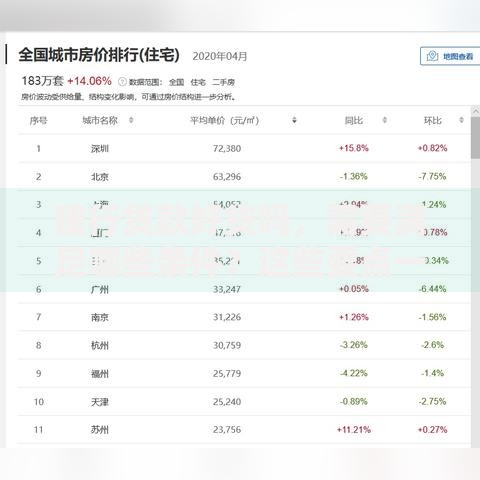Click the table vertical scrollbar thumb

tap(476, 137)
